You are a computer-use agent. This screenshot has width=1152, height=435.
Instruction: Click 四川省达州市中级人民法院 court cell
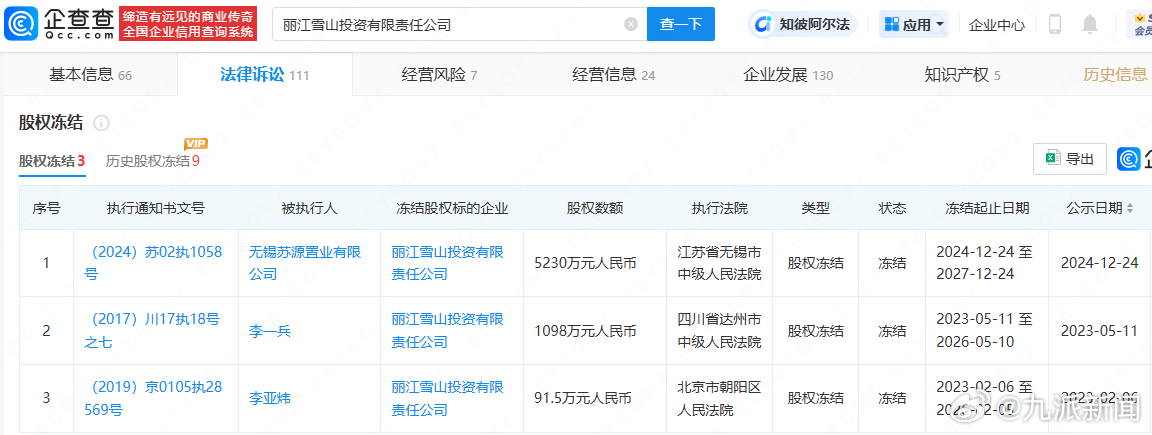[719, 330]
